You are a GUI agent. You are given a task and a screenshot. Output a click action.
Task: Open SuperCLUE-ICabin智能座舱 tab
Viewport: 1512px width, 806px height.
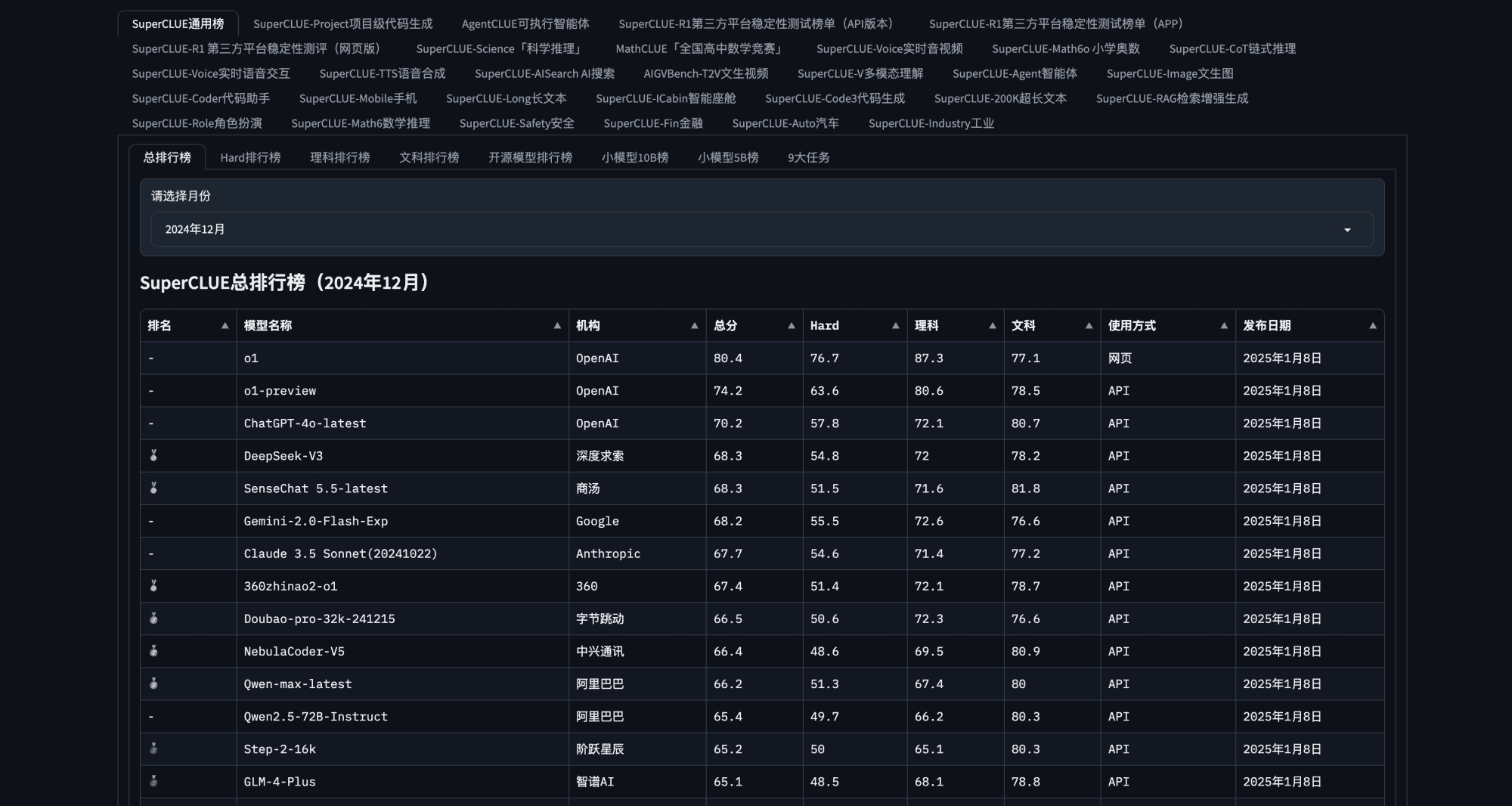click(665, 98)
